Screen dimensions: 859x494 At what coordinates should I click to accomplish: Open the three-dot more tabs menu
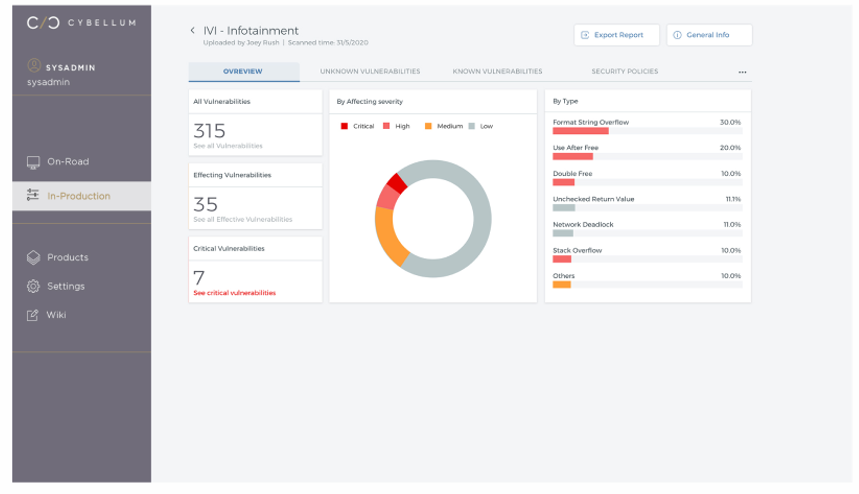click(742, 72)
